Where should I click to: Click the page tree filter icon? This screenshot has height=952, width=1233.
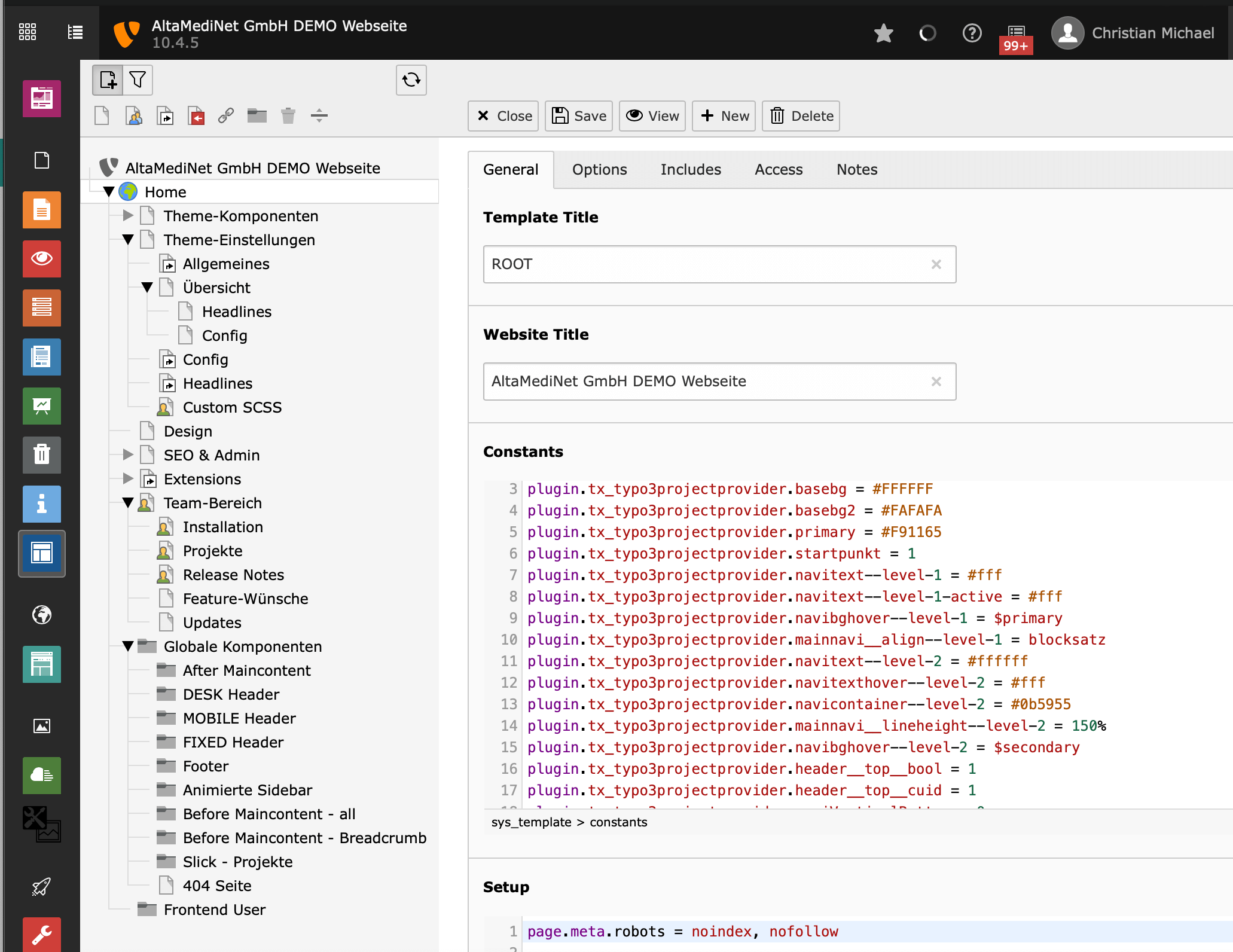(138, 80)
